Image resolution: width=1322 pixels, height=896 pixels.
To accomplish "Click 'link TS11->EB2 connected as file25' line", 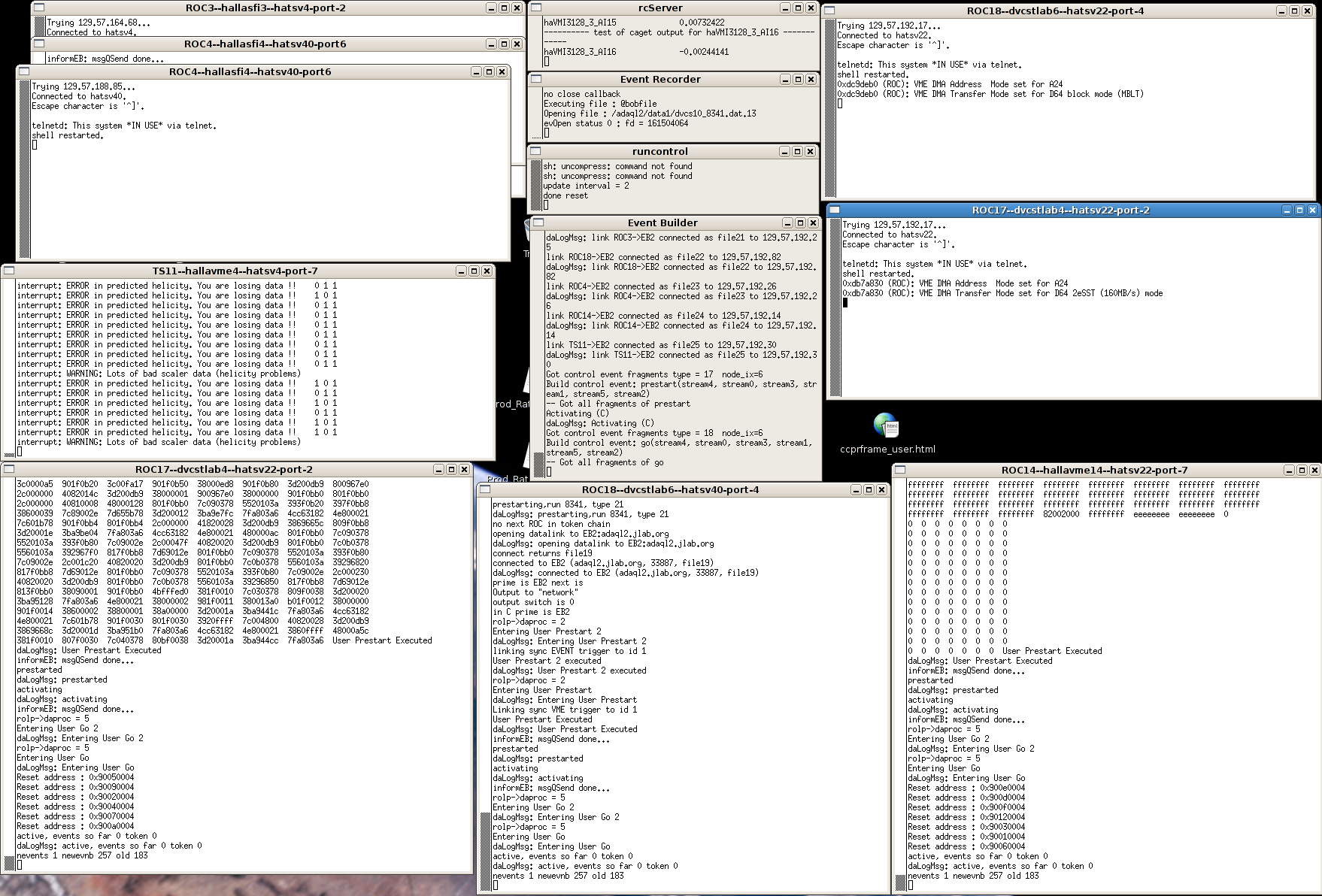I will coord(661,345).
